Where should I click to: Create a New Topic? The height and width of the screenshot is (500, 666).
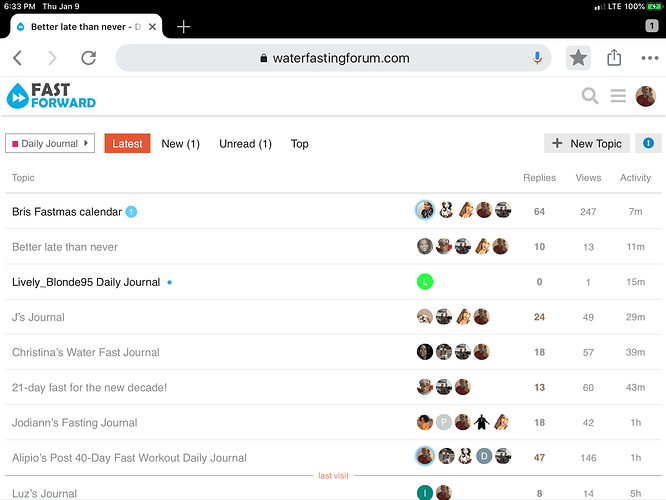coord(587,143)
